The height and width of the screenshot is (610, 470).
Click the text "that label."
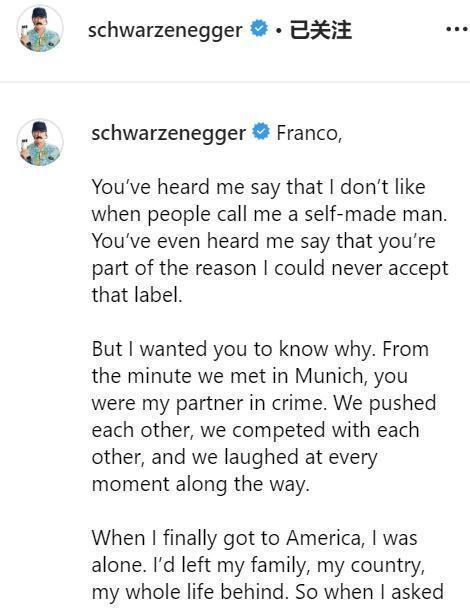coord(137,295)
